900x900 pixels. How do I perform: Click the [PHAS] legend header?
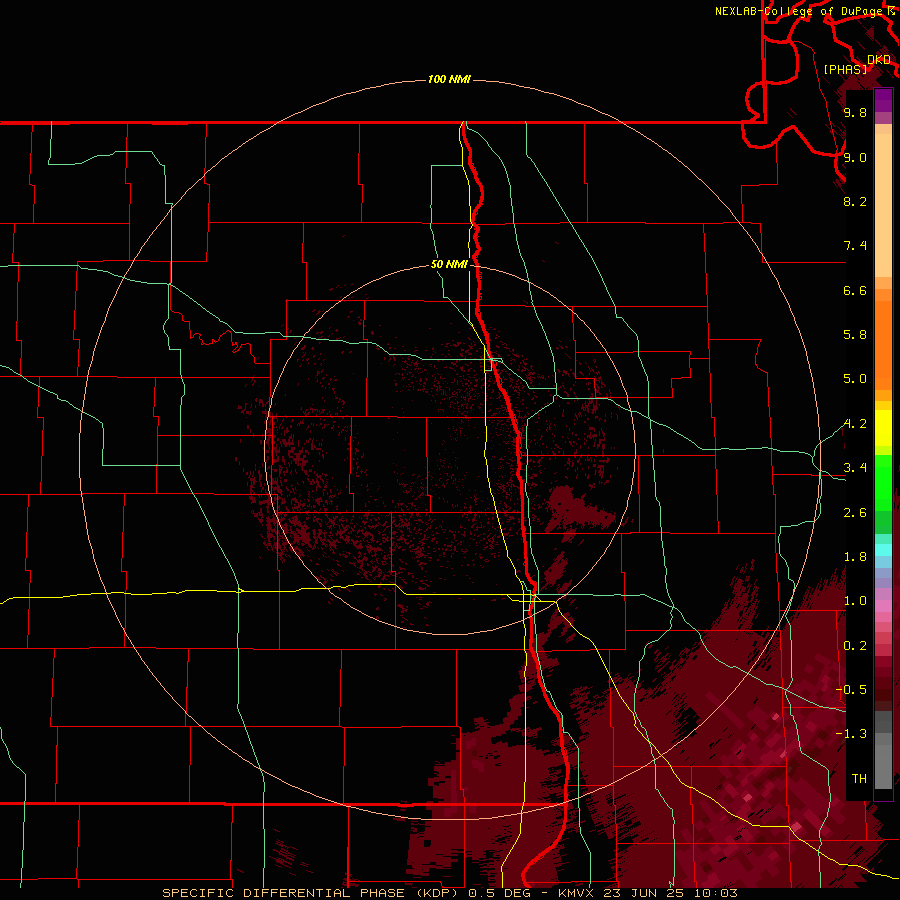tap(845, 69)
